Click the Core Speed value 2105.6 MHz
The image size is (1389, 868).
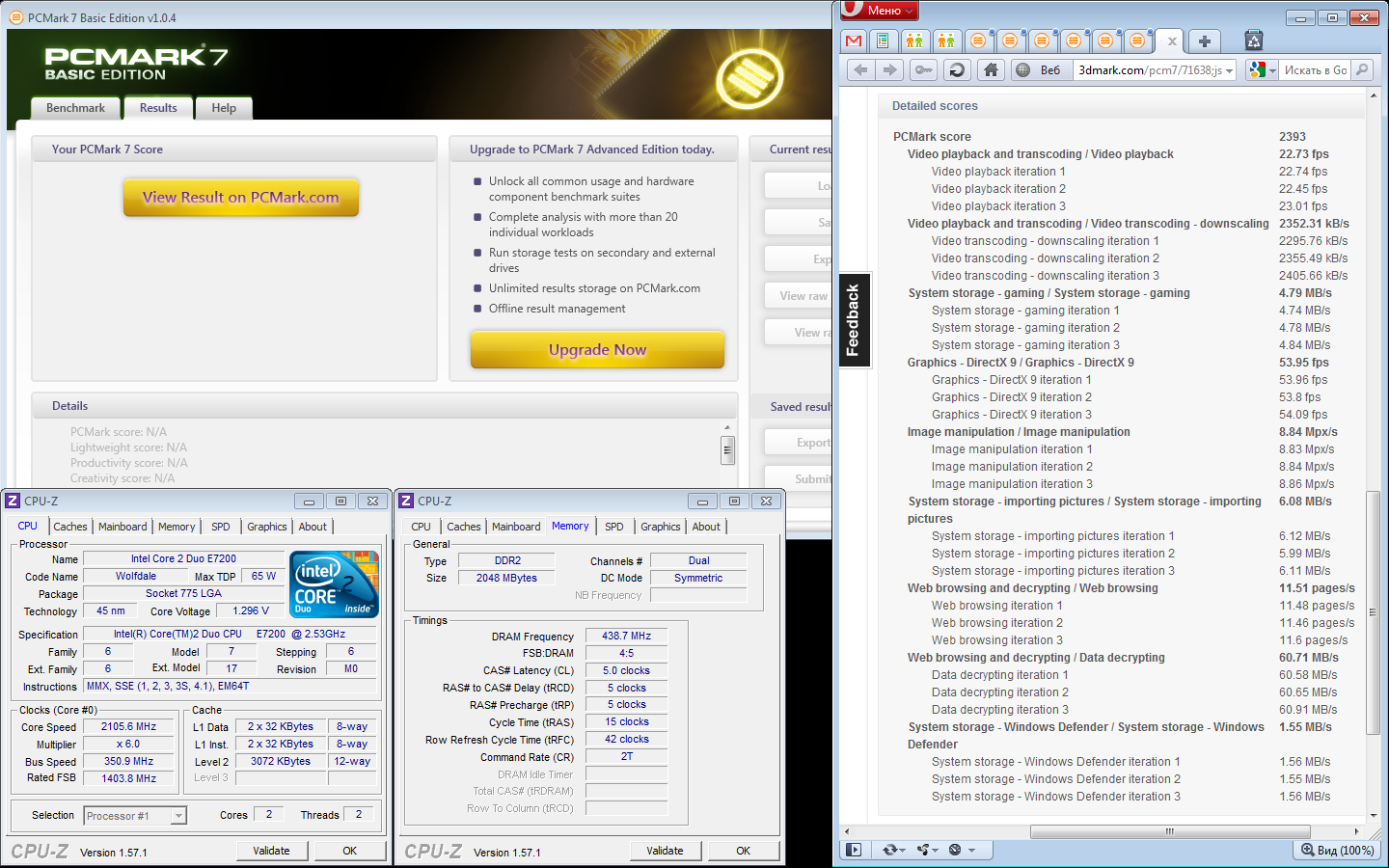pyautogui.click(x=128, y=726)
